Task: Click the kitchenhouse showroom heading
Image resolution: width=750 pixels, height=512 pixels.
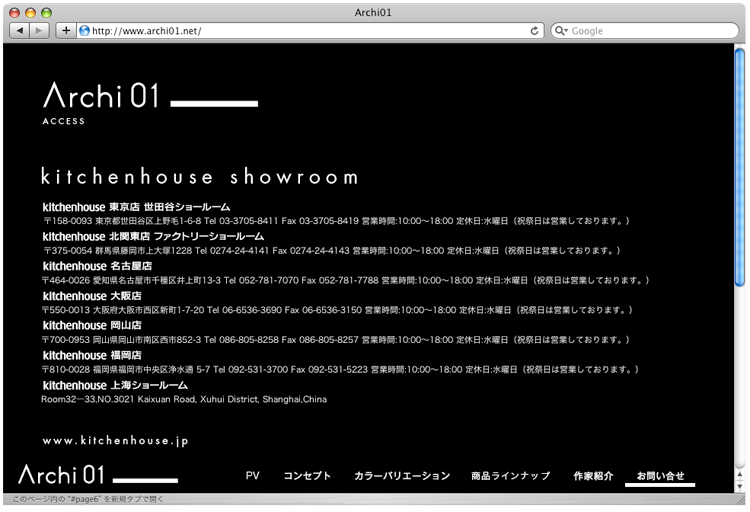Action: (199, 176)
